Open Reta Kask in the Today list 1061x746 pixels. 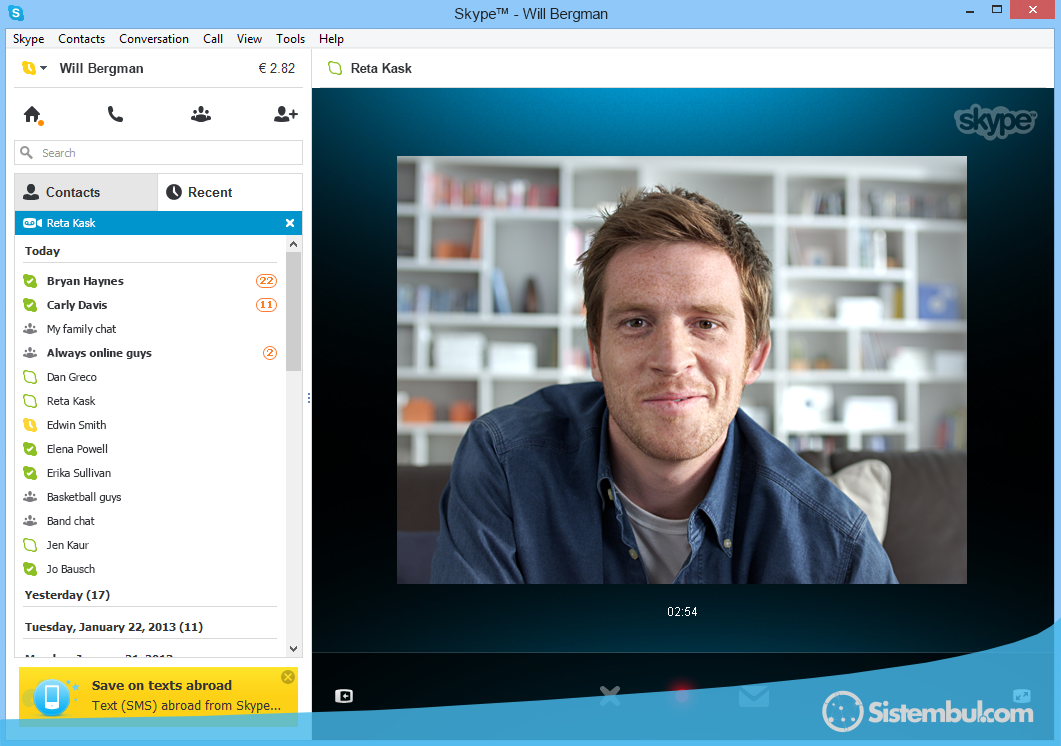(71, 401)
